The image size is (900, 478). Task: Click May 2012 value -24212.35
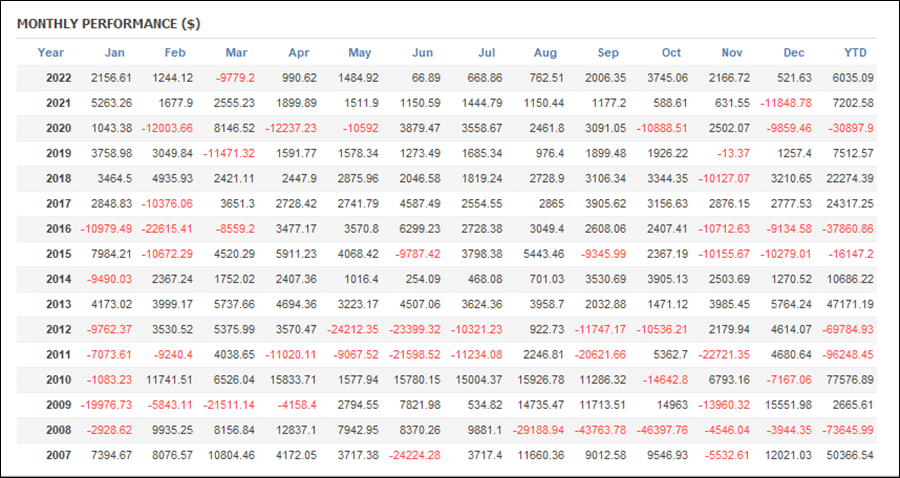(353, 329)
